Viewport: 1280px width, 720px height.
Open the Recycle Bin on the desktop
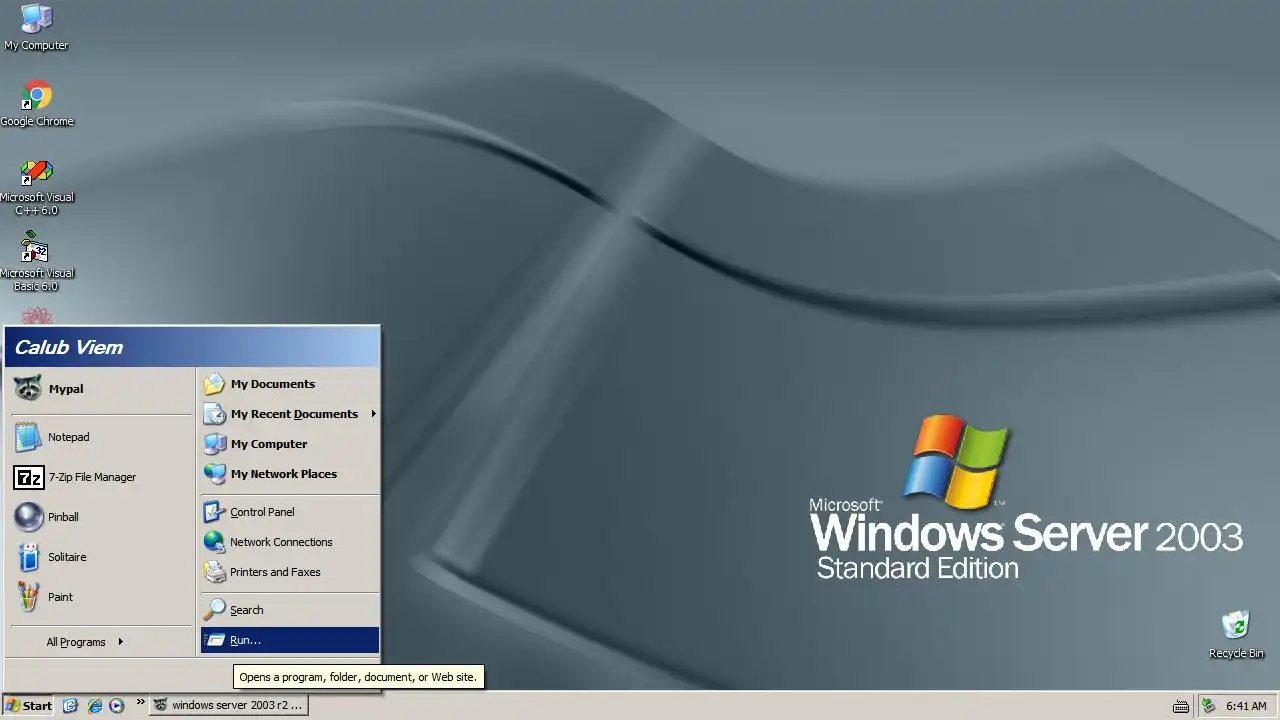pos(1236,634)
